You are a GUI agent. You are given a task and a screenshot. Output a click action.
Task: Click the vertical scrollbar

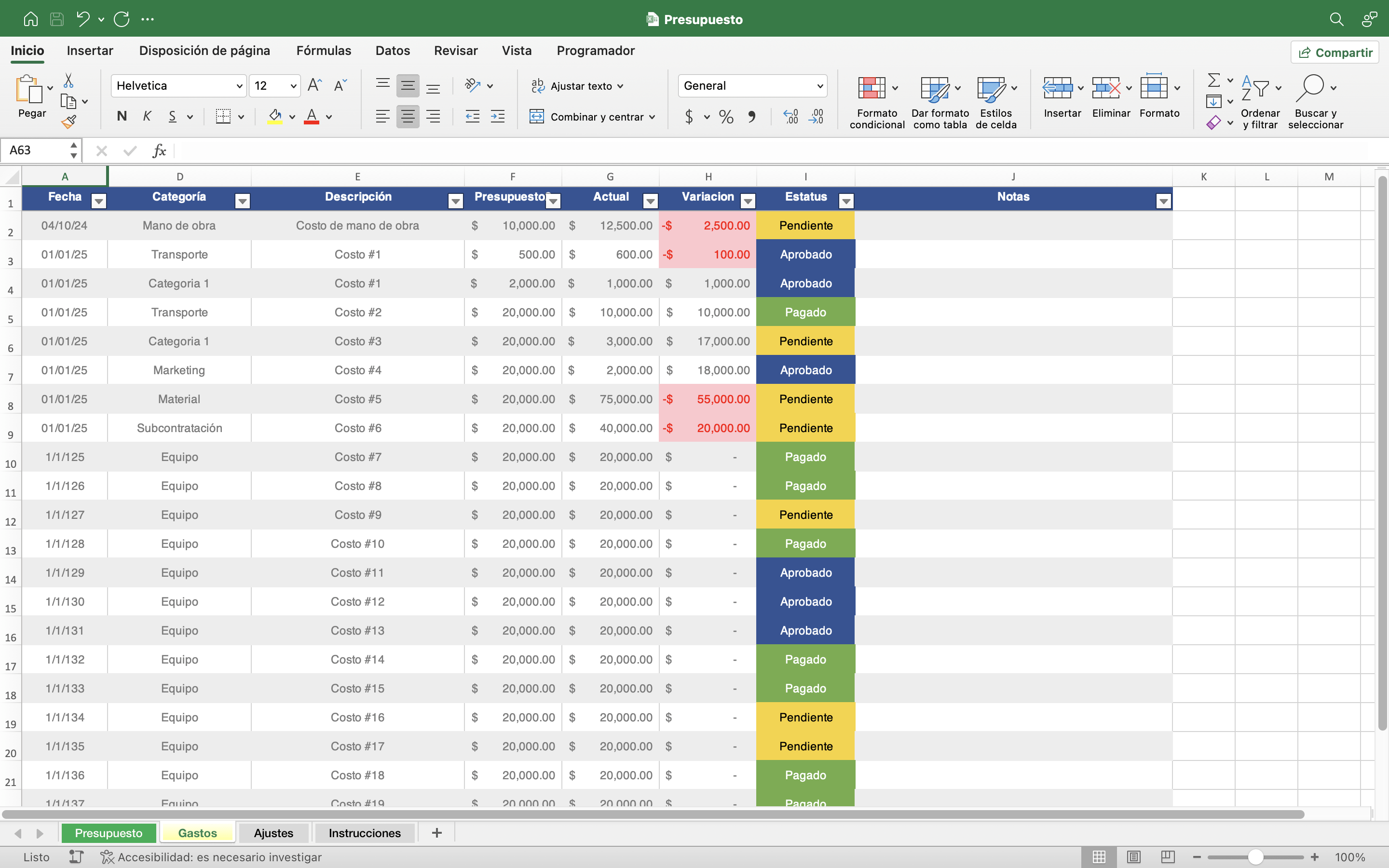click(1382, 453)
